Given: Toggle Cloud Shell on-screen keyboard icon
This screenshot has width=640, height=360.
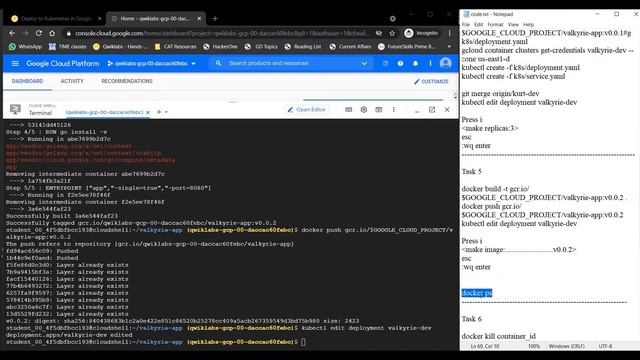Looking at the screenshot, I should (349, 110).
